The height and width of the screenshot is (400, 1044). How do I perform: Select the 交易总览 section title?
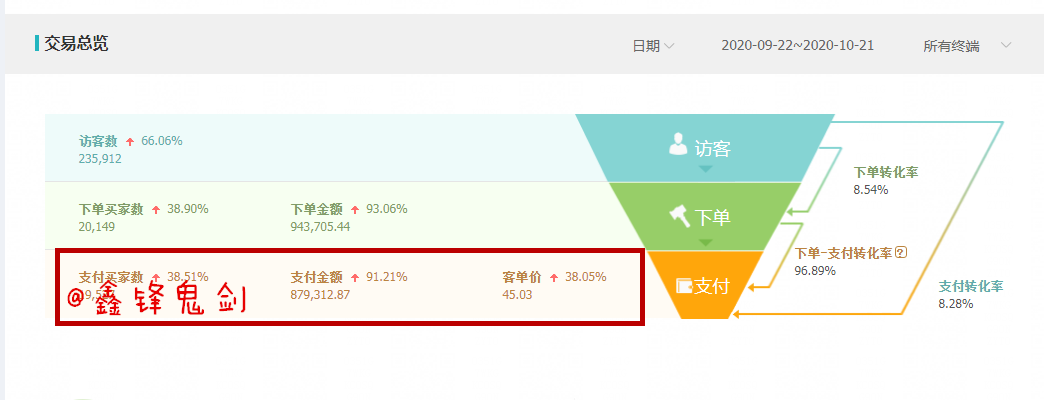click(x=76, y=44)
